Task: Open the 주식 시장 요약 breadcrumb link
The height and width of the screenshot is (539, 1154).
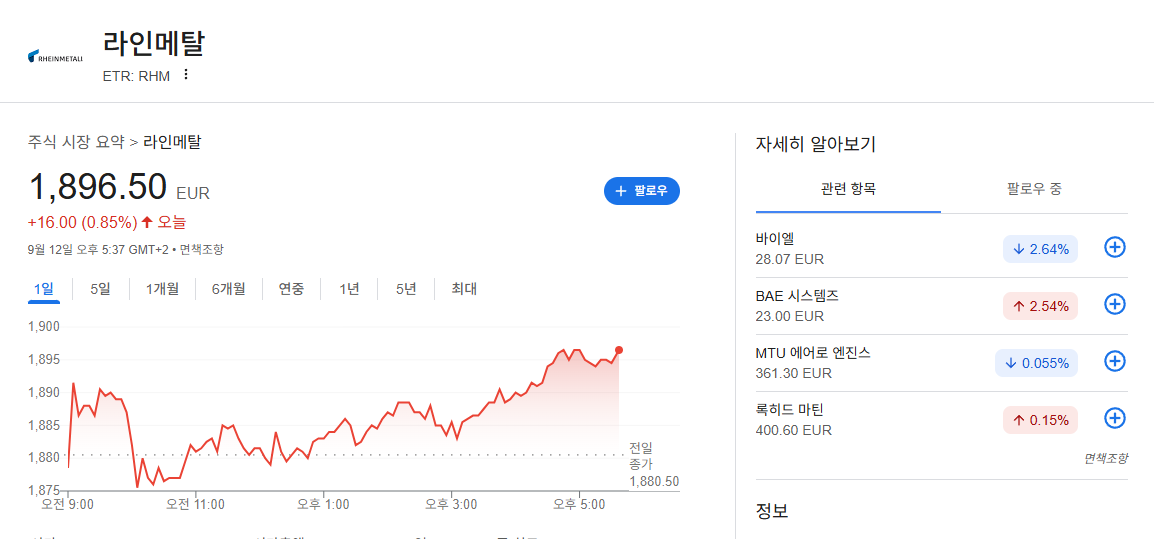Action: point(77,143)
